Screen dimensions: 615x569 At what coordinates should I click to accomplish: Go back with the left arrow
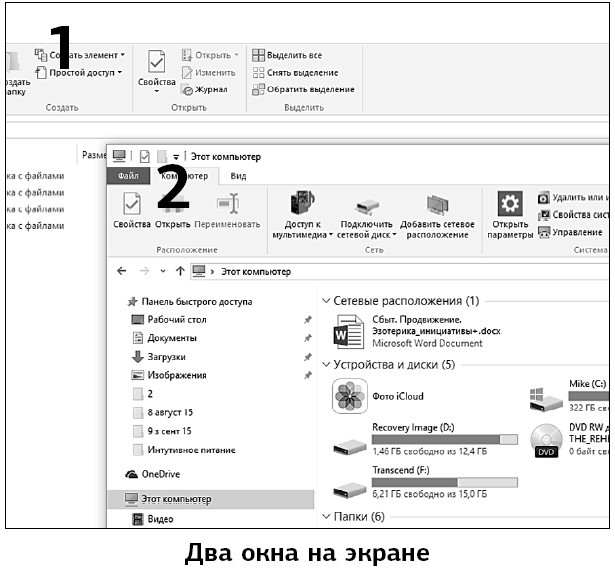pyautogui.click(x=122, y=271)
